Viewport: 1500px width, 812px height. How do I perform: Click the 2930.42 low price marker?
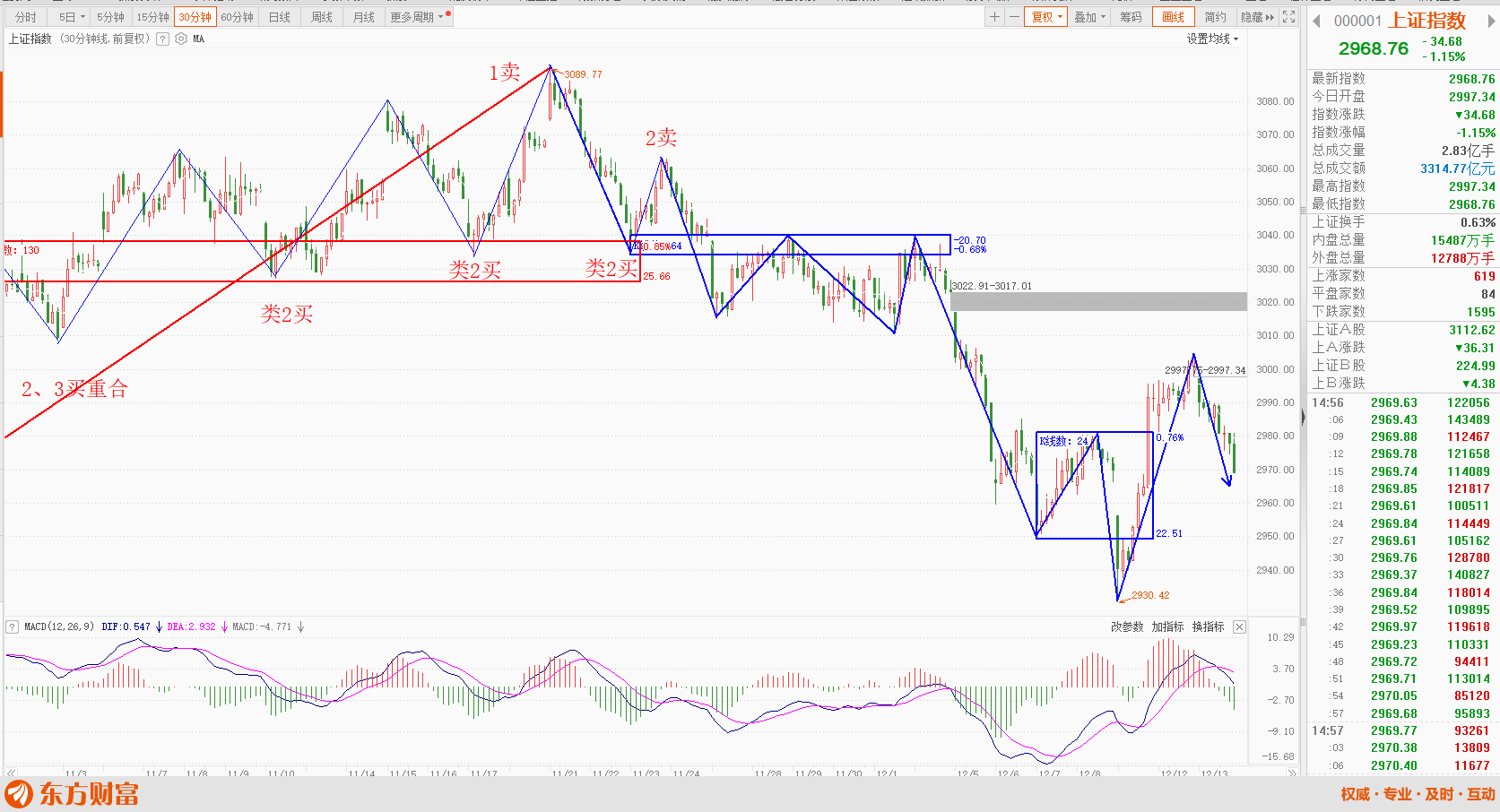tap(1150, 595)
